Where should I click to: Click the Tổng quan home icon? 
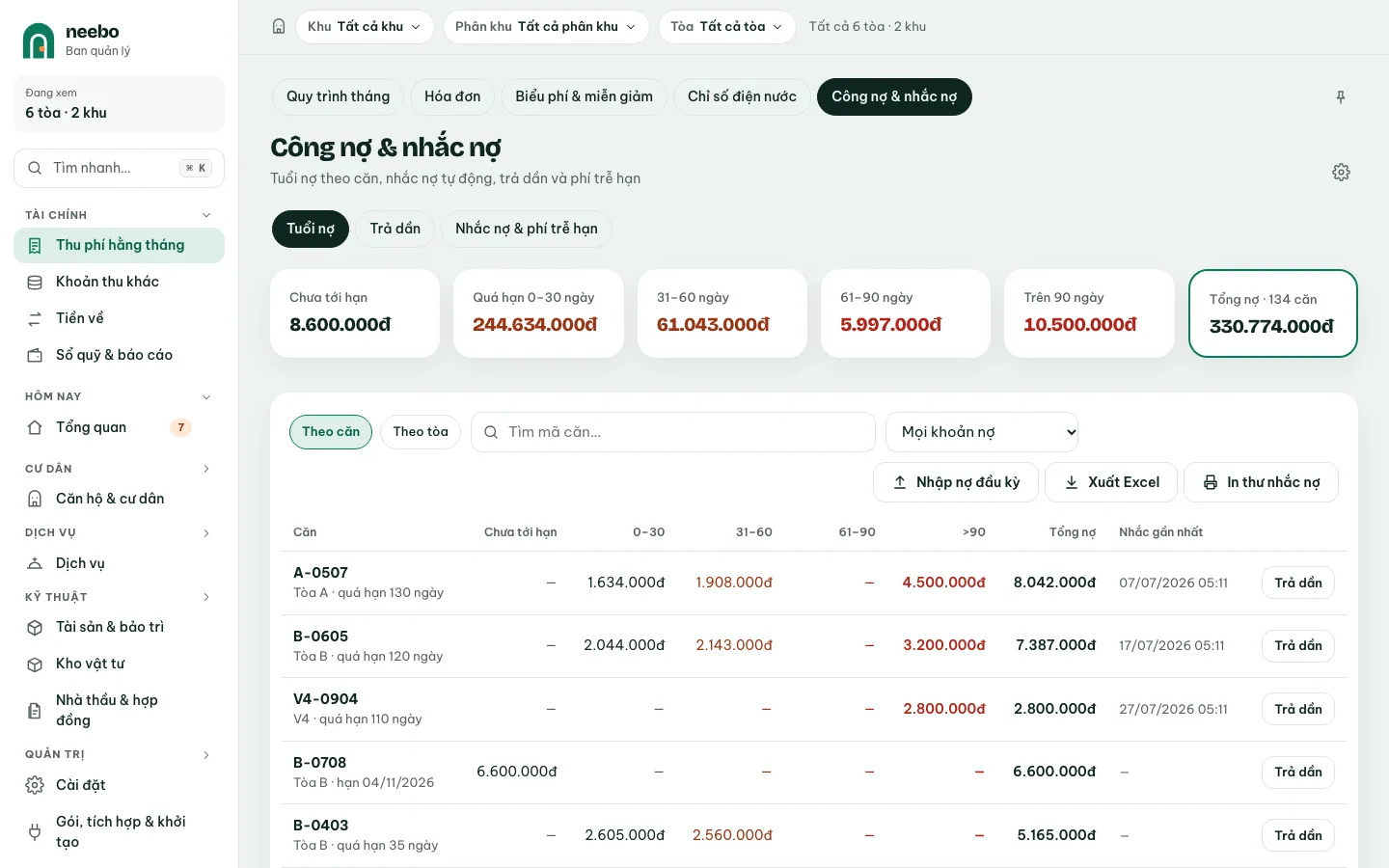point(35,427)
